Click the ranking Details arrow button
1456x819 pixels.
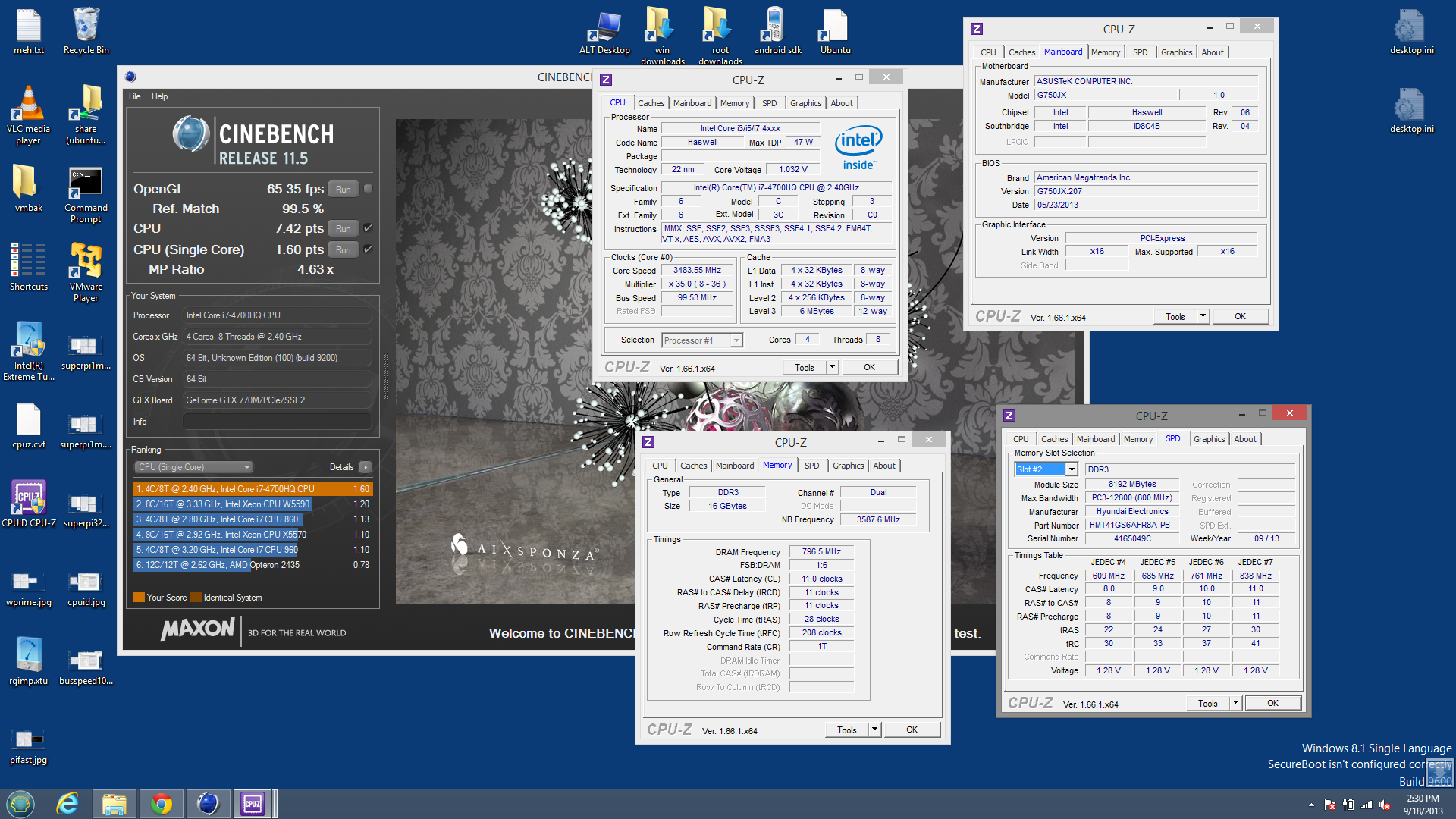(x=365, y=467)
